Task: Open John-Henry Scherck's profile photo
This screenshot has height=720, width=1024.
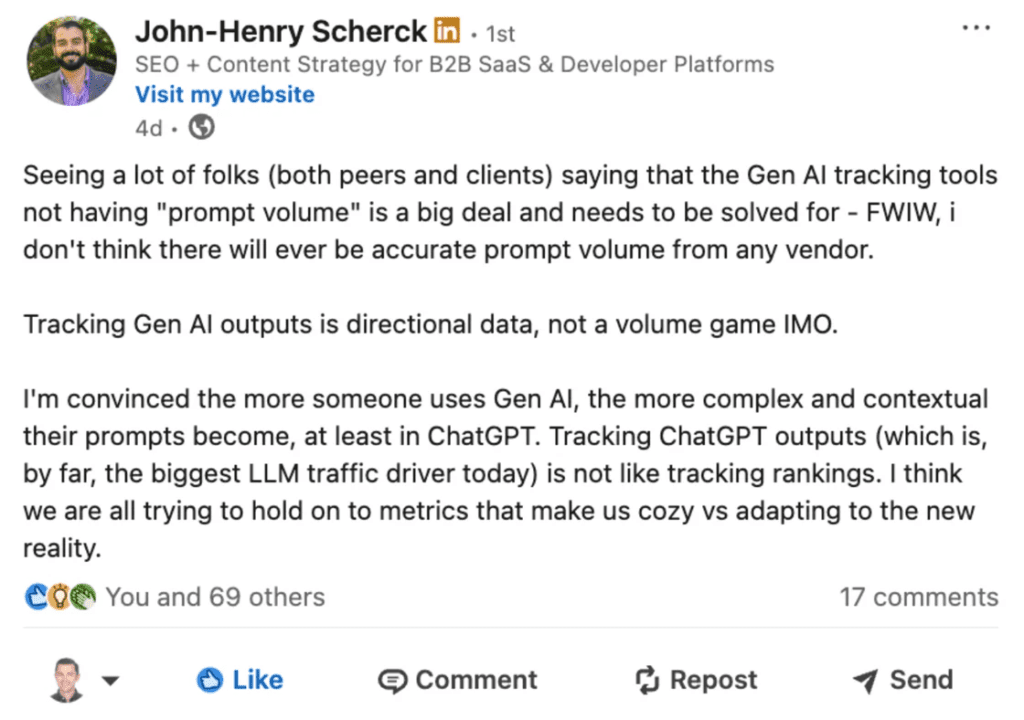Action: [72, 61]
